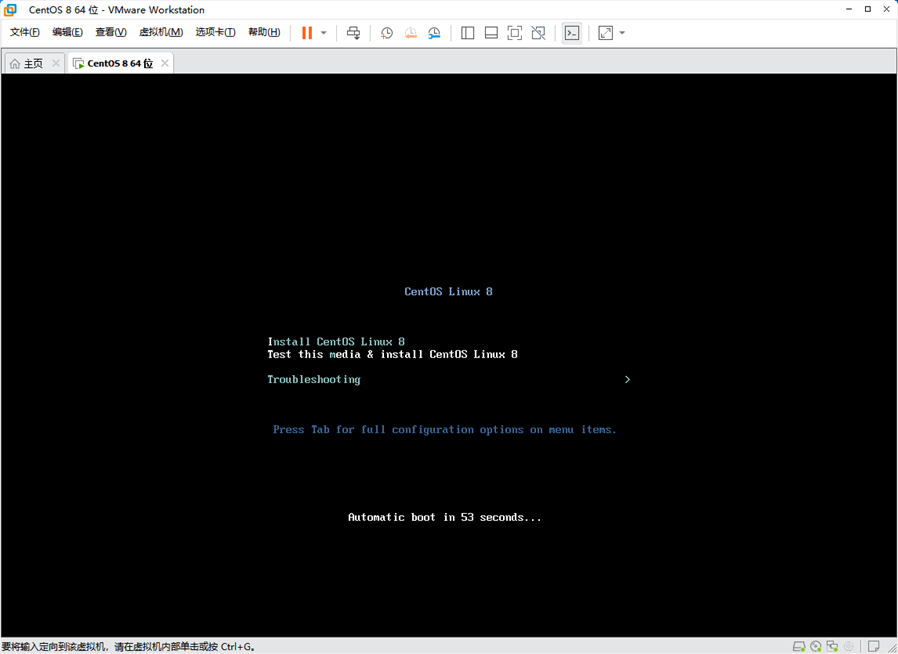Open the 选项卡(T) menu
The height and width of the screenshot is (654, 898).
[215, 32]
